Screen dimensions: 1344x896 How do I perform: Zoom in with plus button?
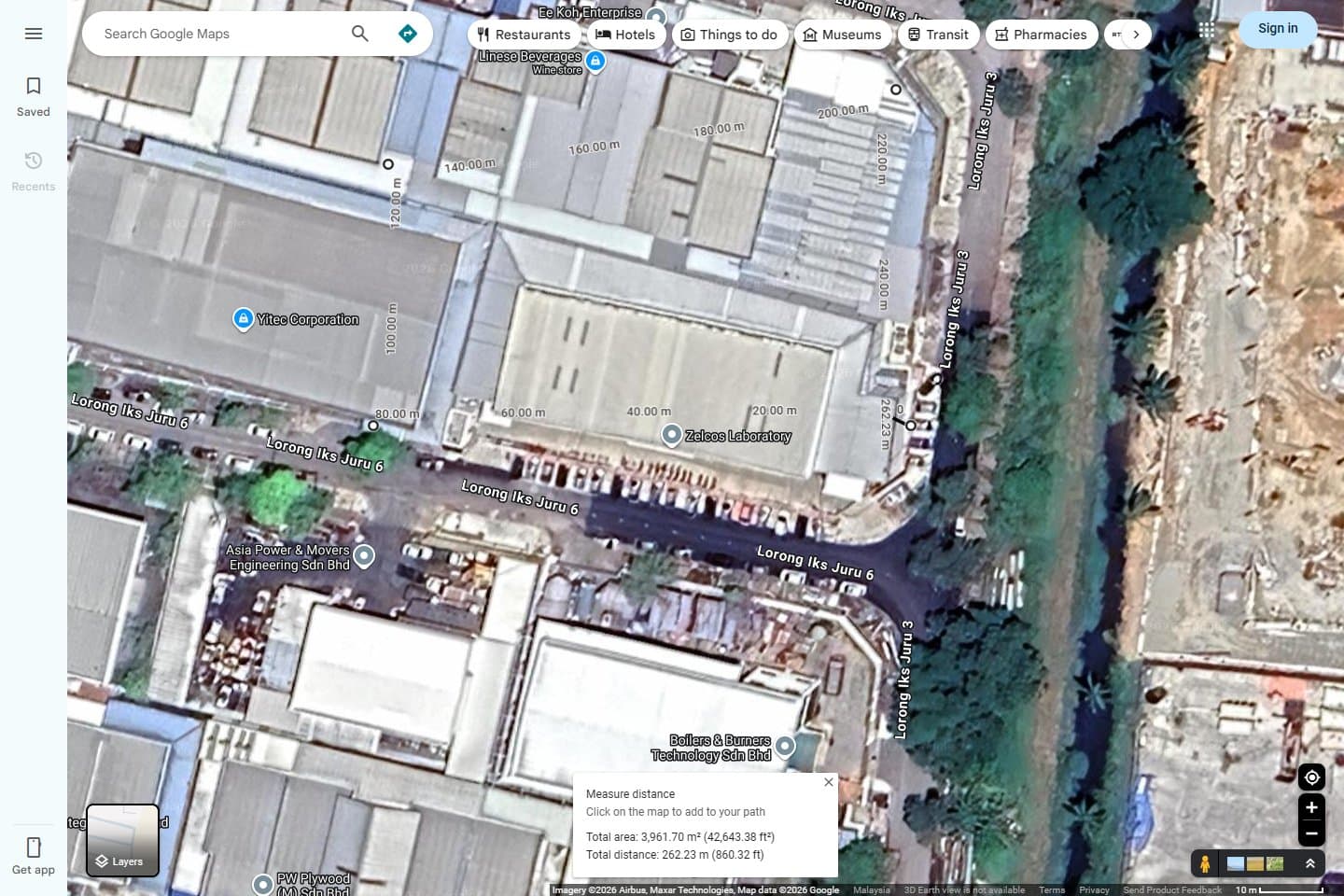[x=1311, y=807]
